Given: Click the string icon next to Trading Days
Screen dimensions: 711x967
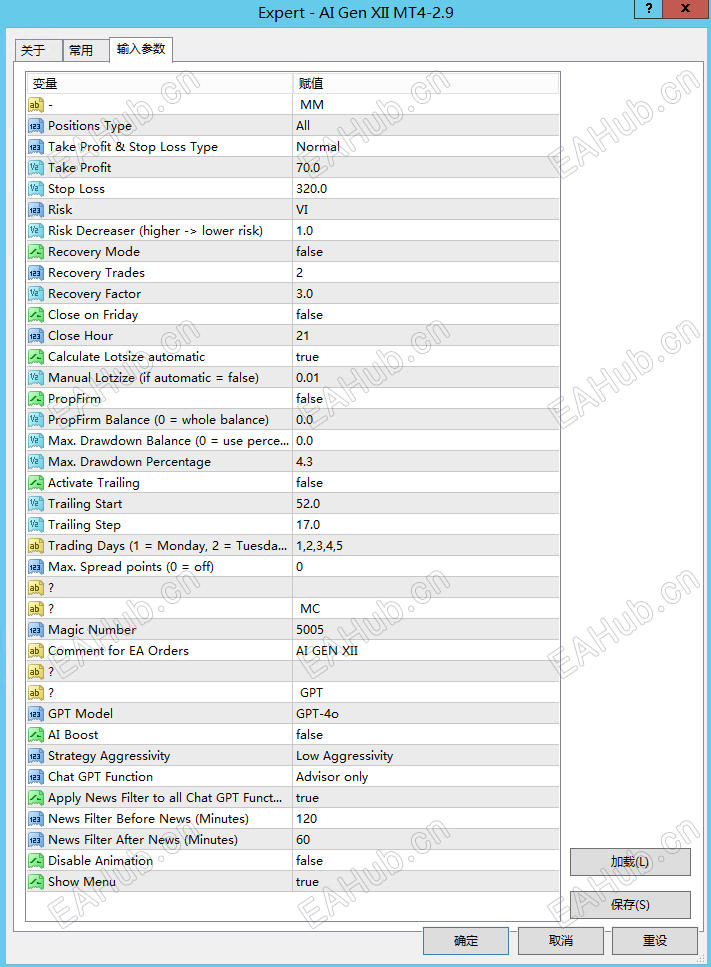Looking at the screenshot, I should click(x=36, y=546).
